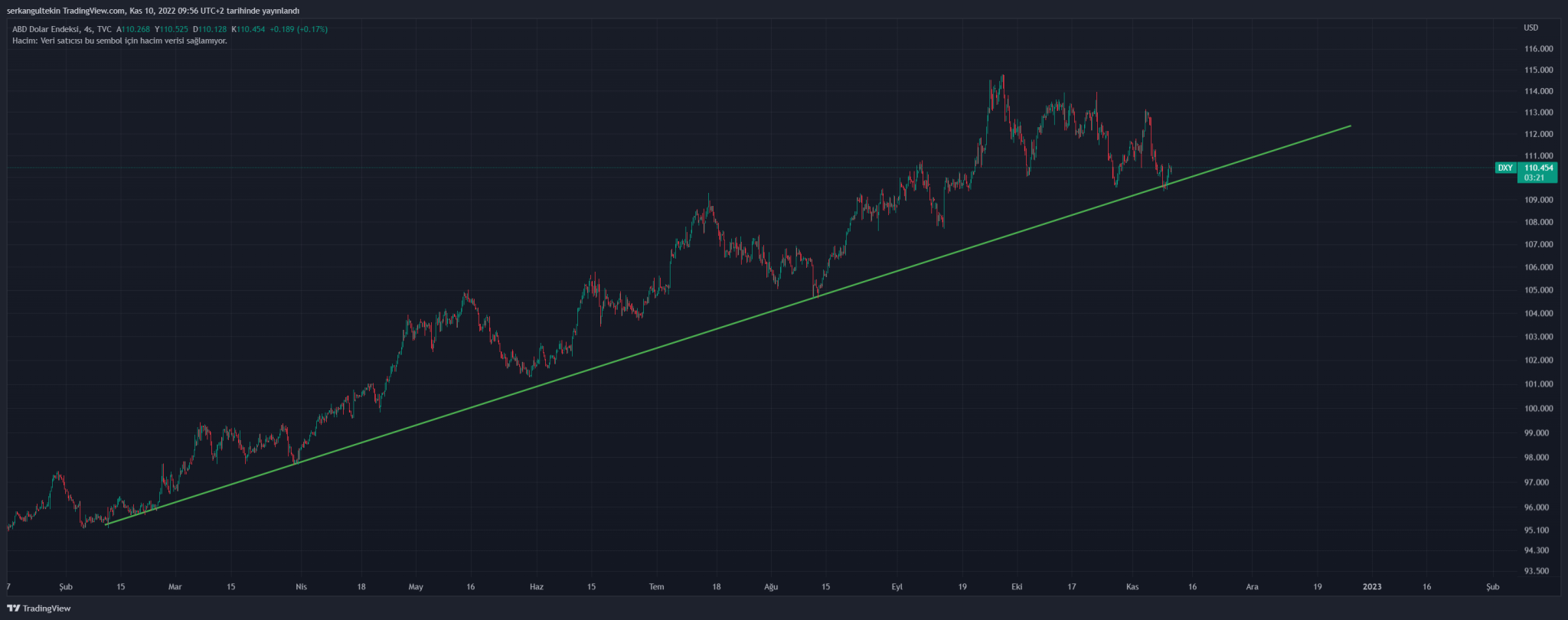Click the Eki label on the date axis
This screenshot has width=1568, height=620.
point(1017,587)
